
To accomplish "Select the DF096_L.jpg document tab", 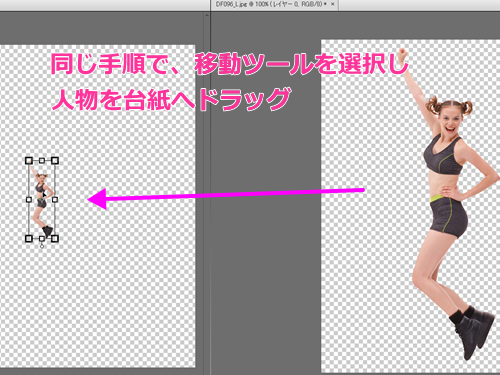I will coord(274,5).
